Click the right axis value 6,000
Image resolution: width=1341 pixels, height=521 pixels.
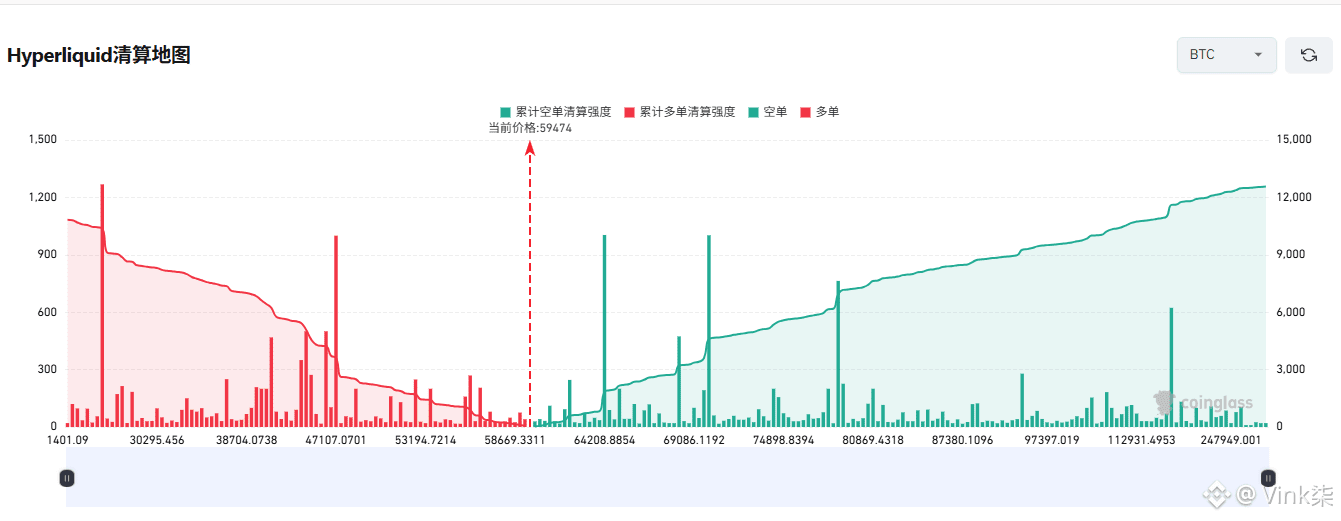[1292, 312]
